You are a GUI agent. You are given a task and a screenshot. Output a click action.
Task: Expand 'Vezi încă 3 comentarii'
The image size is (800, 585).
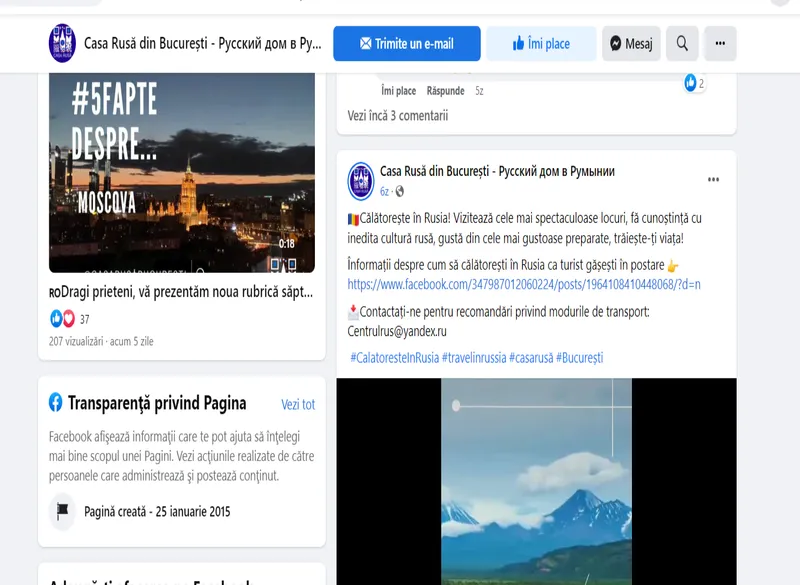click(x=398, y=116)
